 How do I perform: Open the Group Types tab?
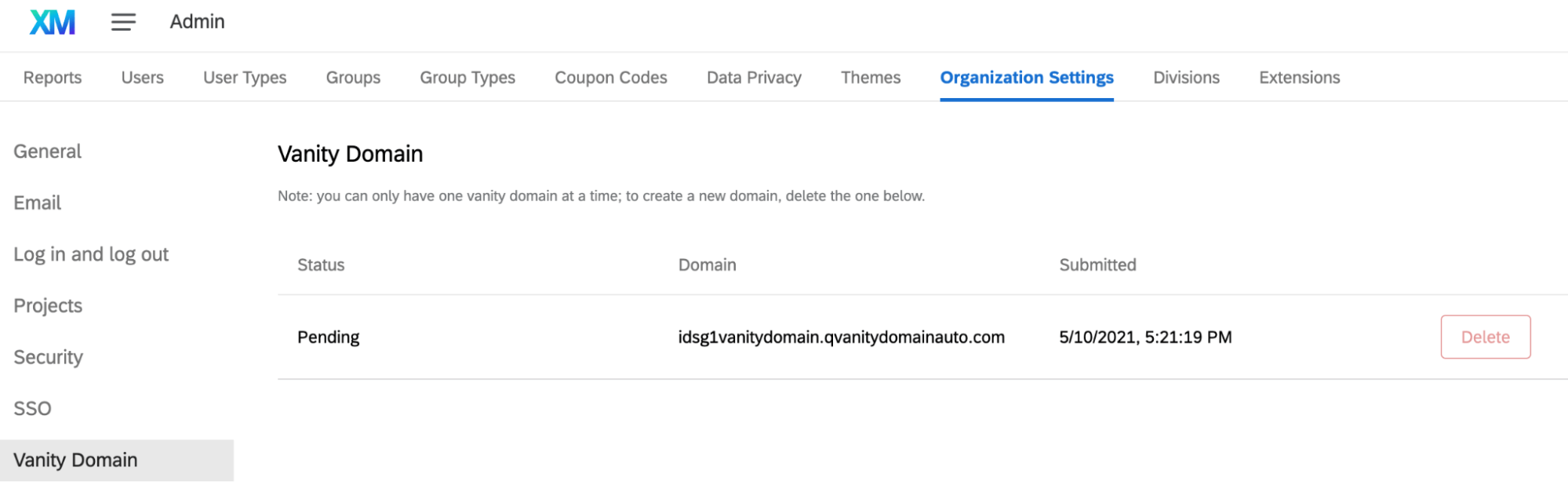tap(467, 77)
